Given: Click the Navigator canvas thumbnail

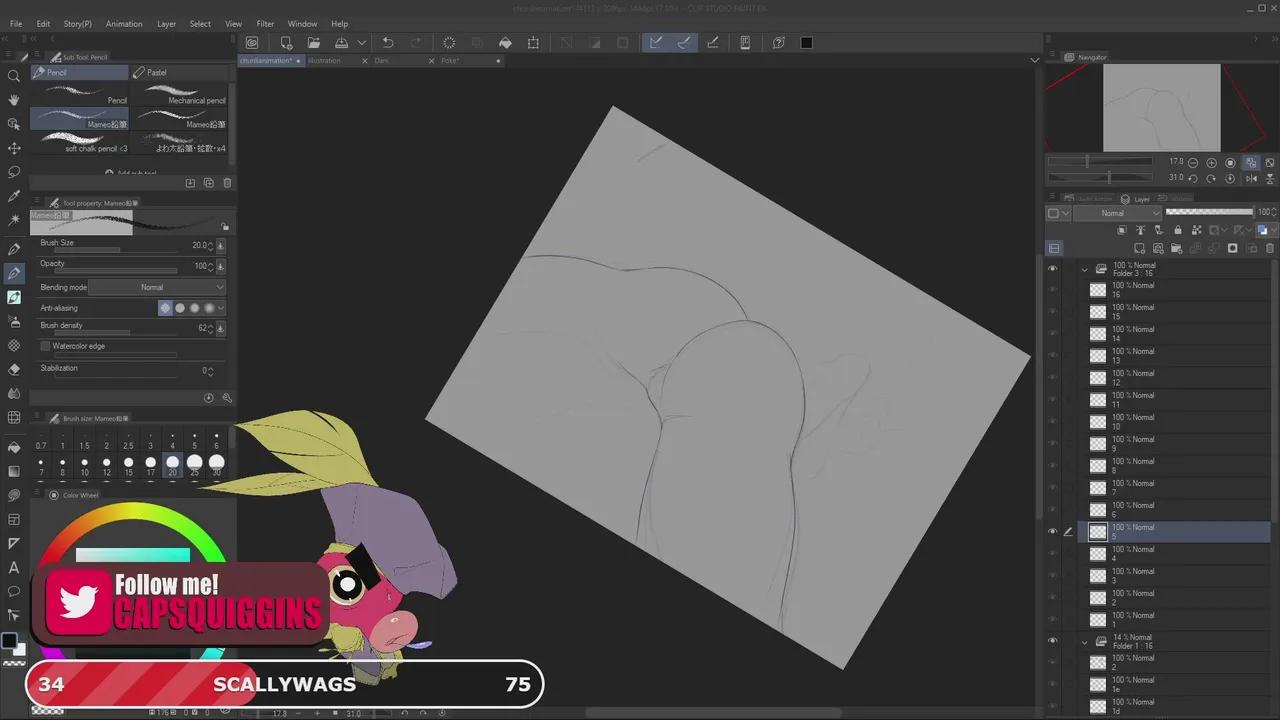Looking at the screenshot, I should (1162, 108).
